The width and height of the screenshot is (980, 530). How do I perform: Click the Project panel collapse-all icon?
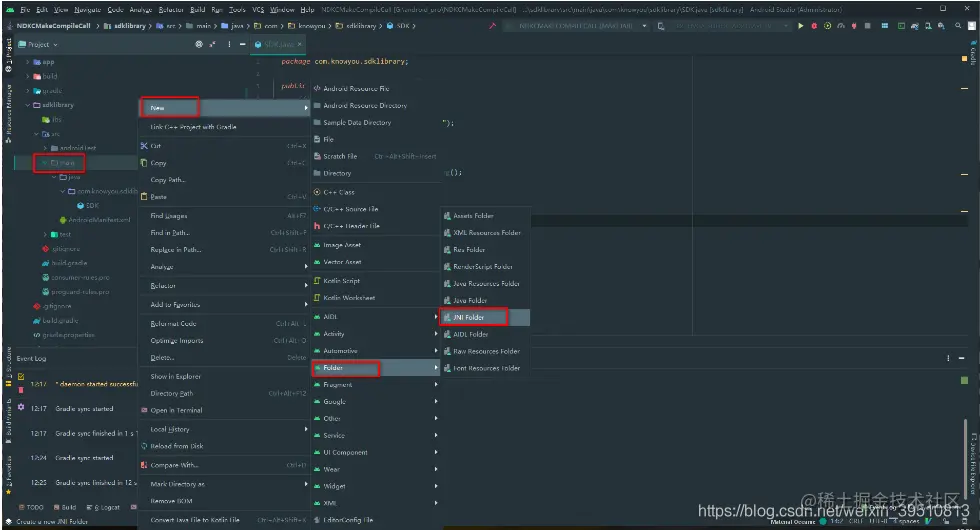click(x=212, y=44)
